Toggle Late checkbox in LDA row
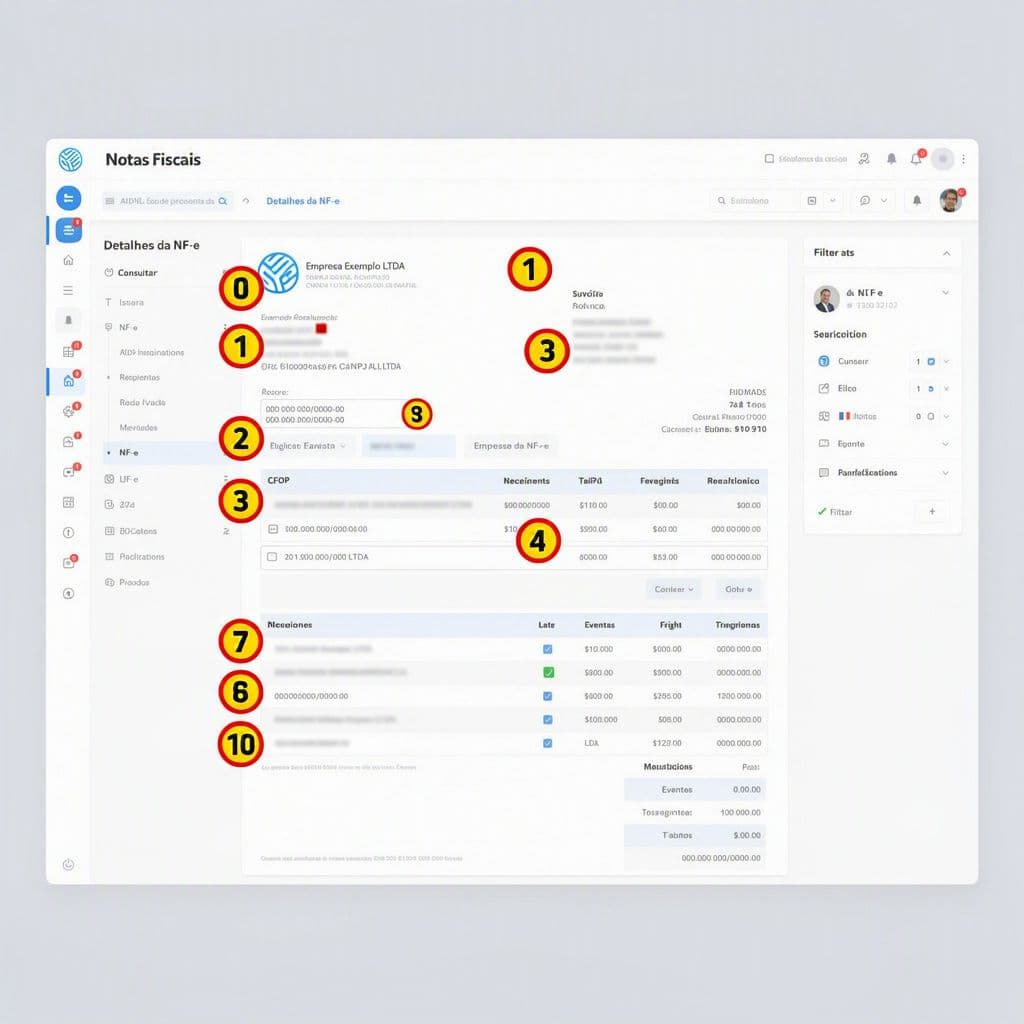Image resolution: width=1024 pixels, height=1024 pixels. point(547,743)
